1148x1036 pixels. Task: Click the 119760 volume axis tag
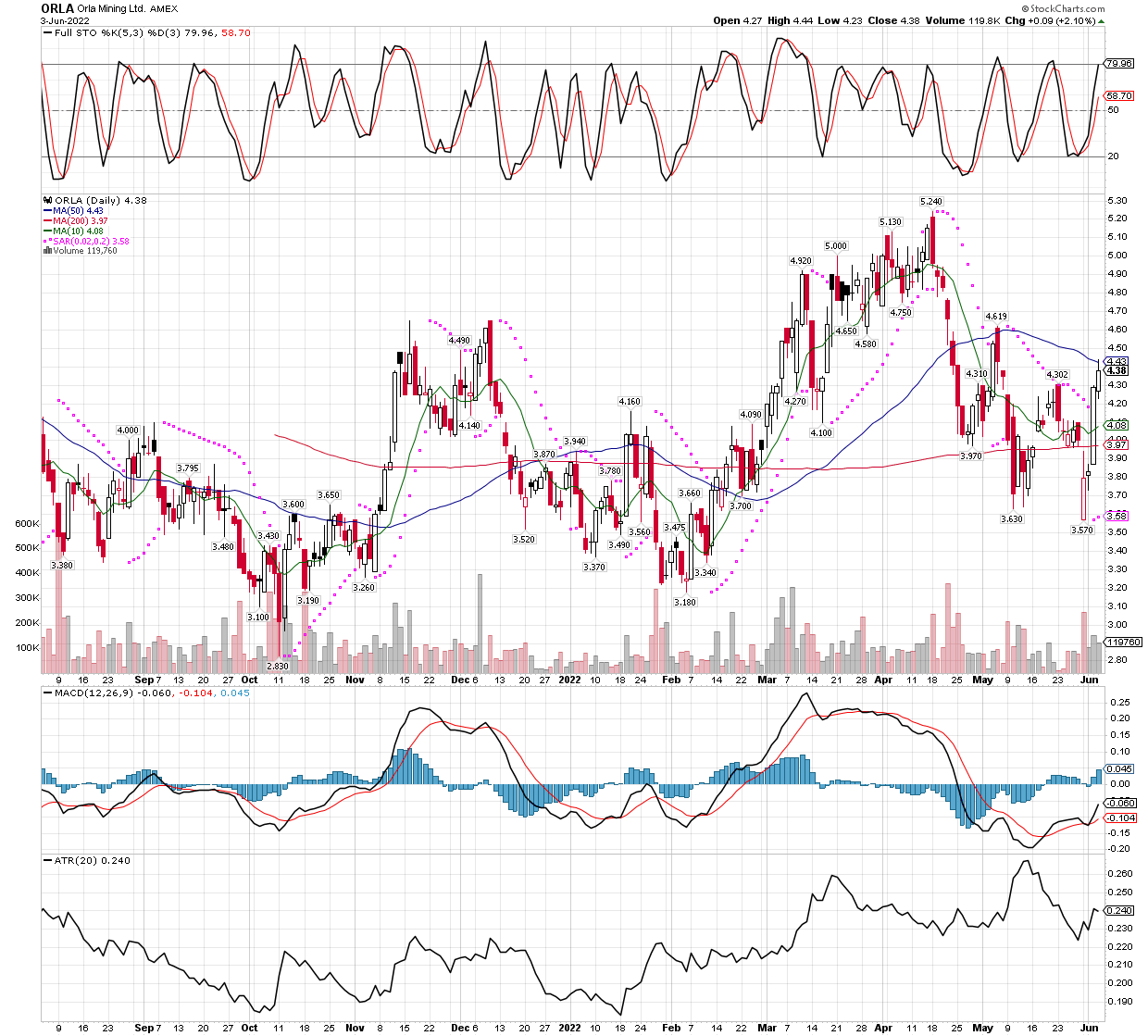1124,643
